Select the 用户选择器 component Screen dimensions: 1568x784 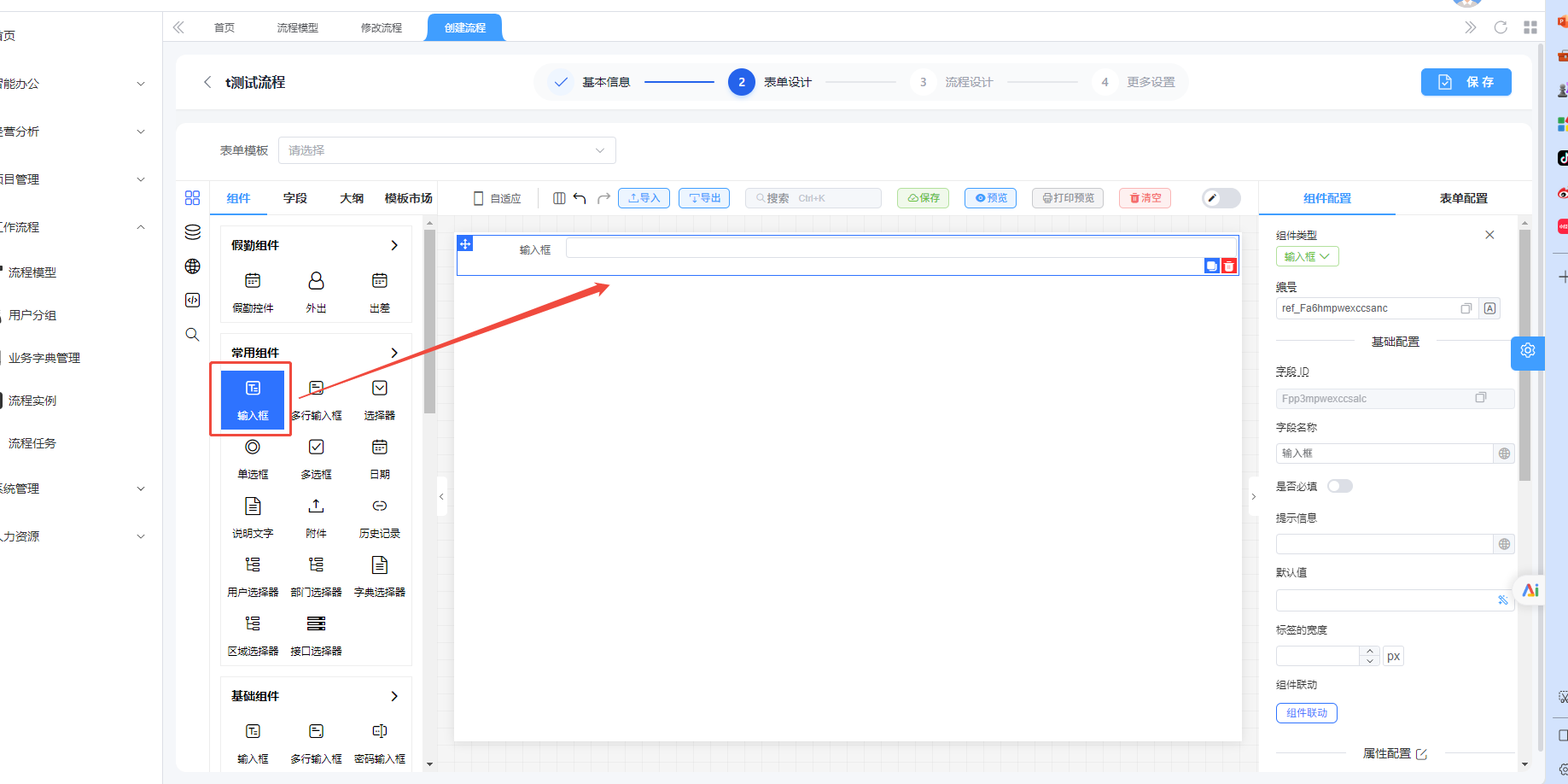click(x=253, y=577)
